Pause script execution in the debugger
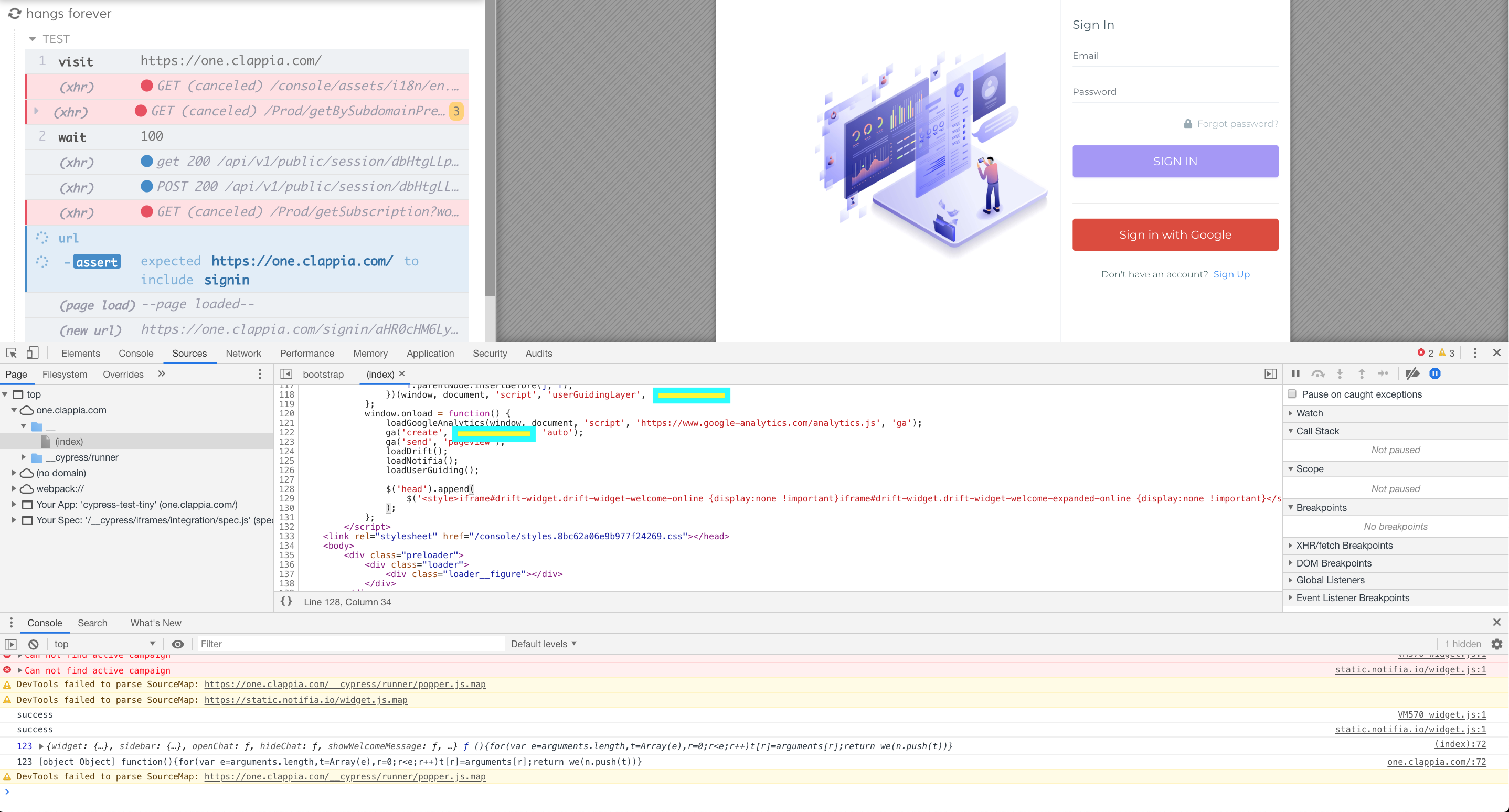Viewport: 1509px width, 812px height. click(1296, 373)
